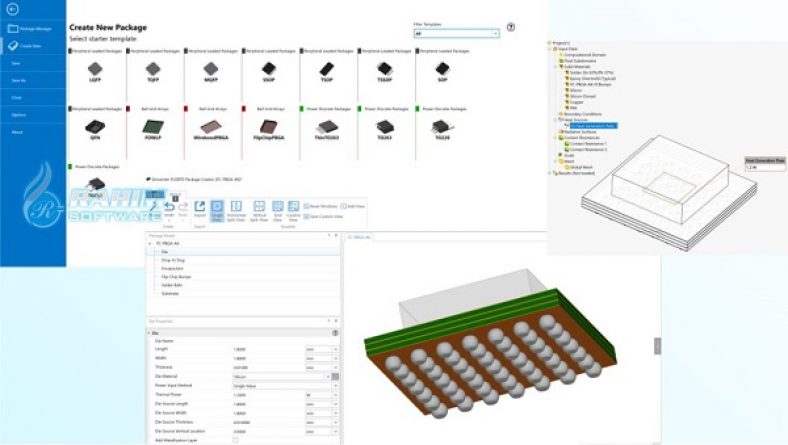Collapse the Die properties section
The height and width of the screenshot is (445, 788).
[149, 333]
